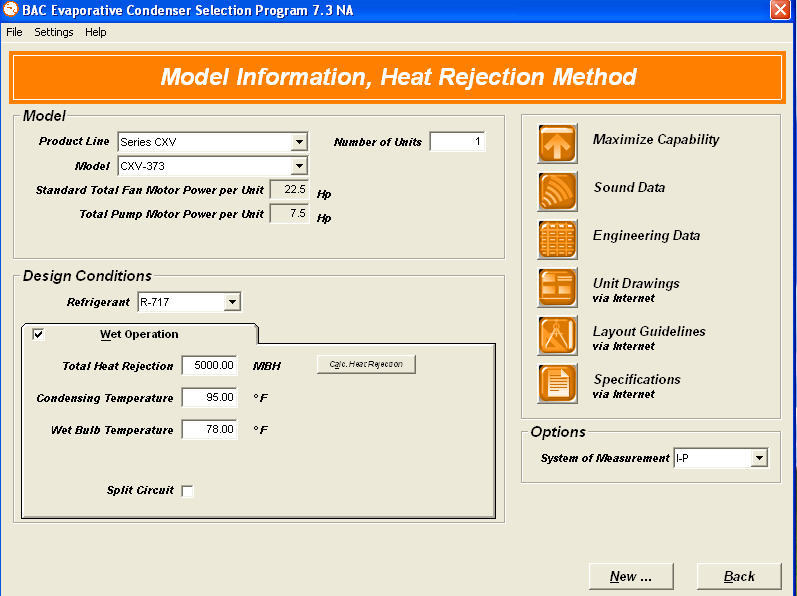Click the pump motor power 7.5 value

pyautogui.click(x=289, y=213)
